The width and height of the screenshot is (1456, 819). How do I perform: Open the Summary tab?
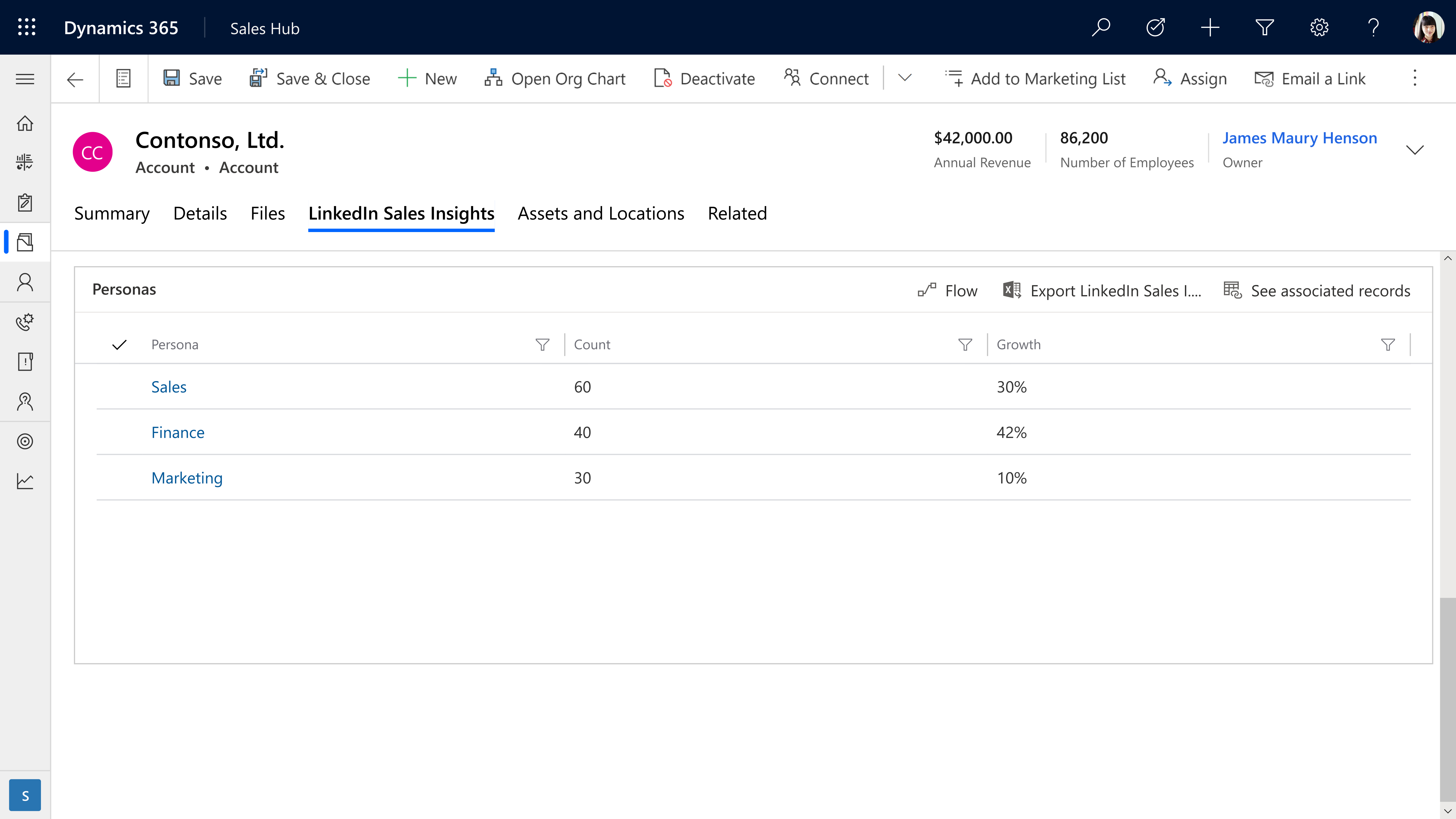pyautogui.click(x=111, y=213)
